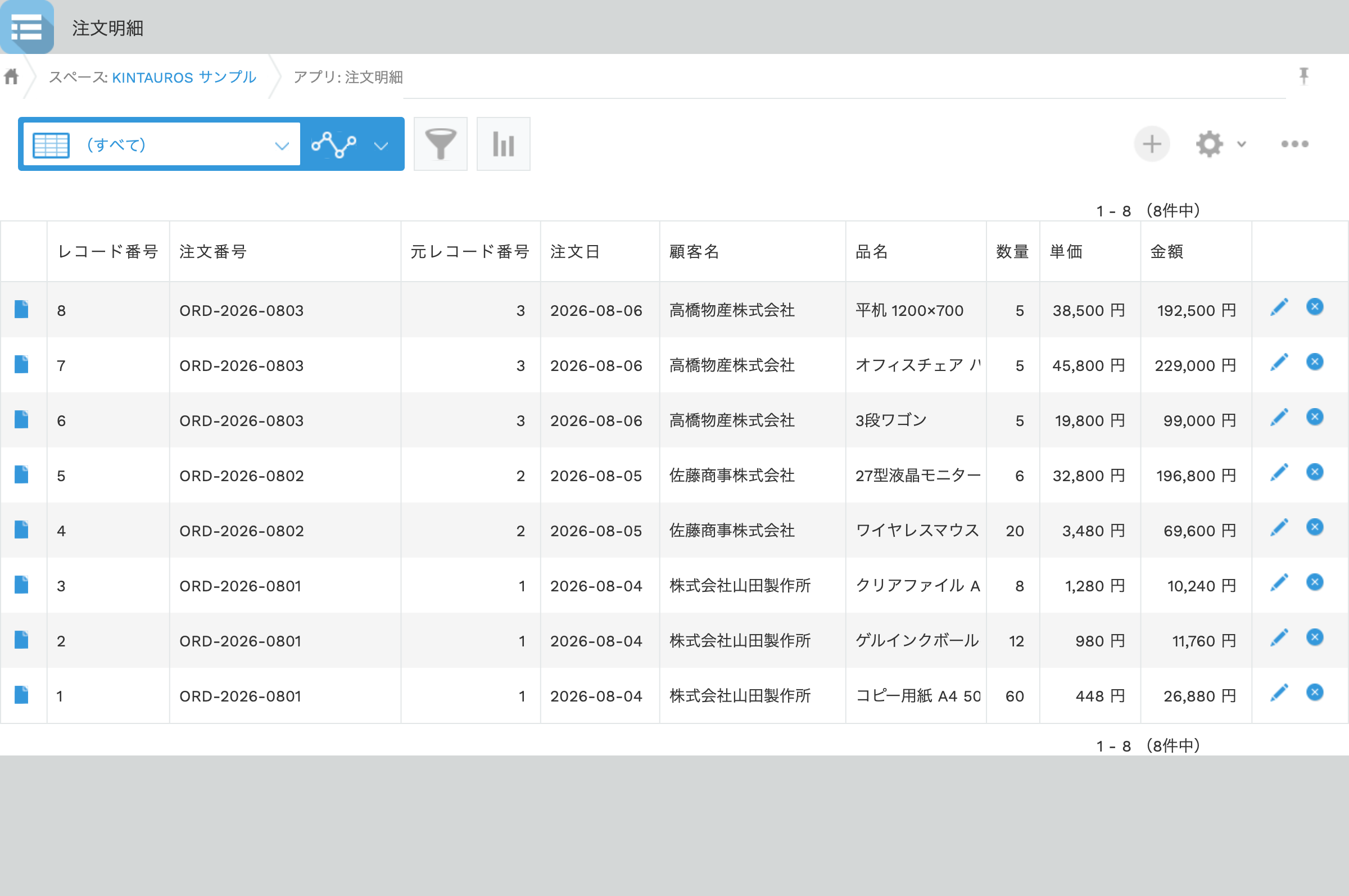Delete record 4 with blue X
The height and width of the screenshot is (896, 1349).
(1315, 527)
